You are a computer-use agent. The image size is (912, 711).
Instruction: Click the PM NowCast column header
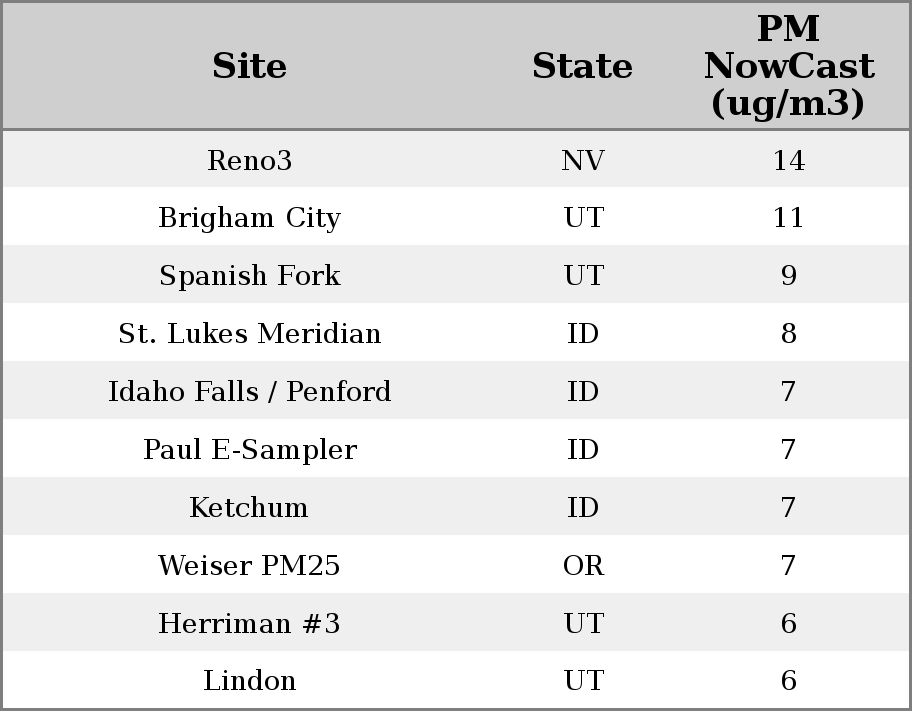point(788,67)
